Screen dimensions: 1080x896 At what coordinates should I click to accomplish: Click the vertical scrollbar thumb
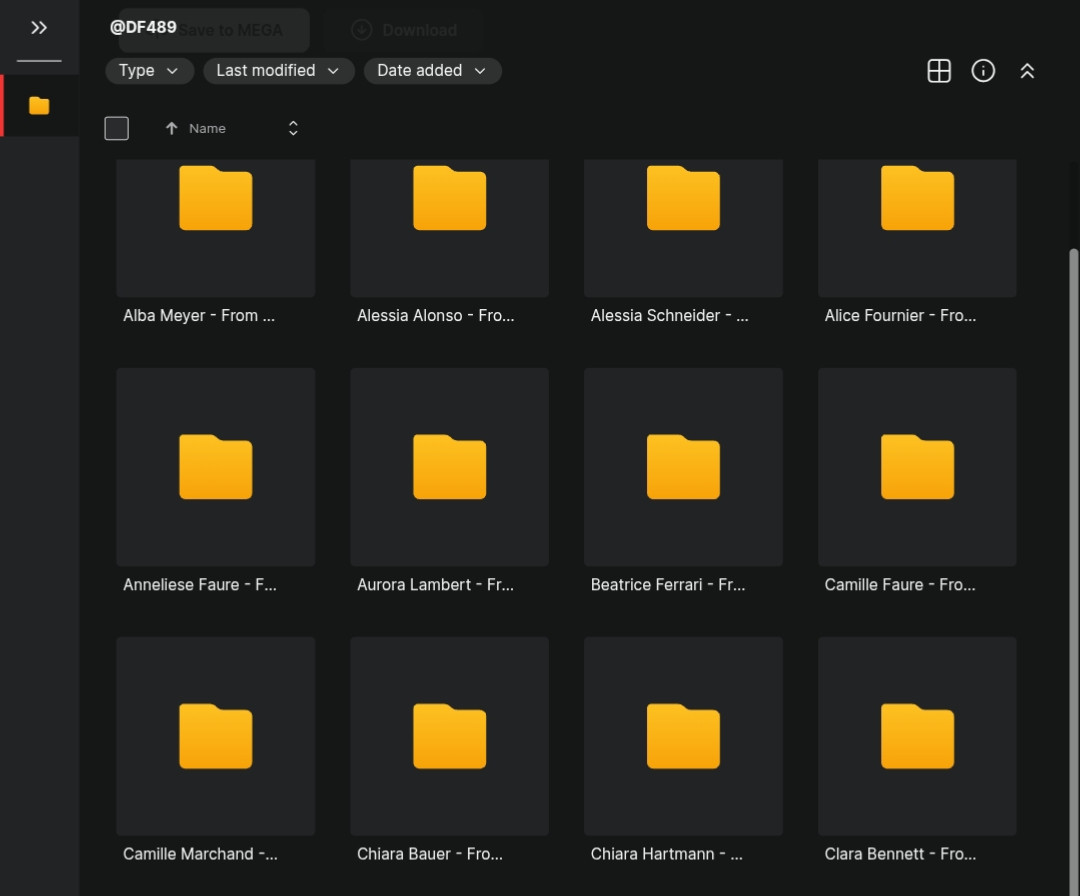pos(1073,572)
